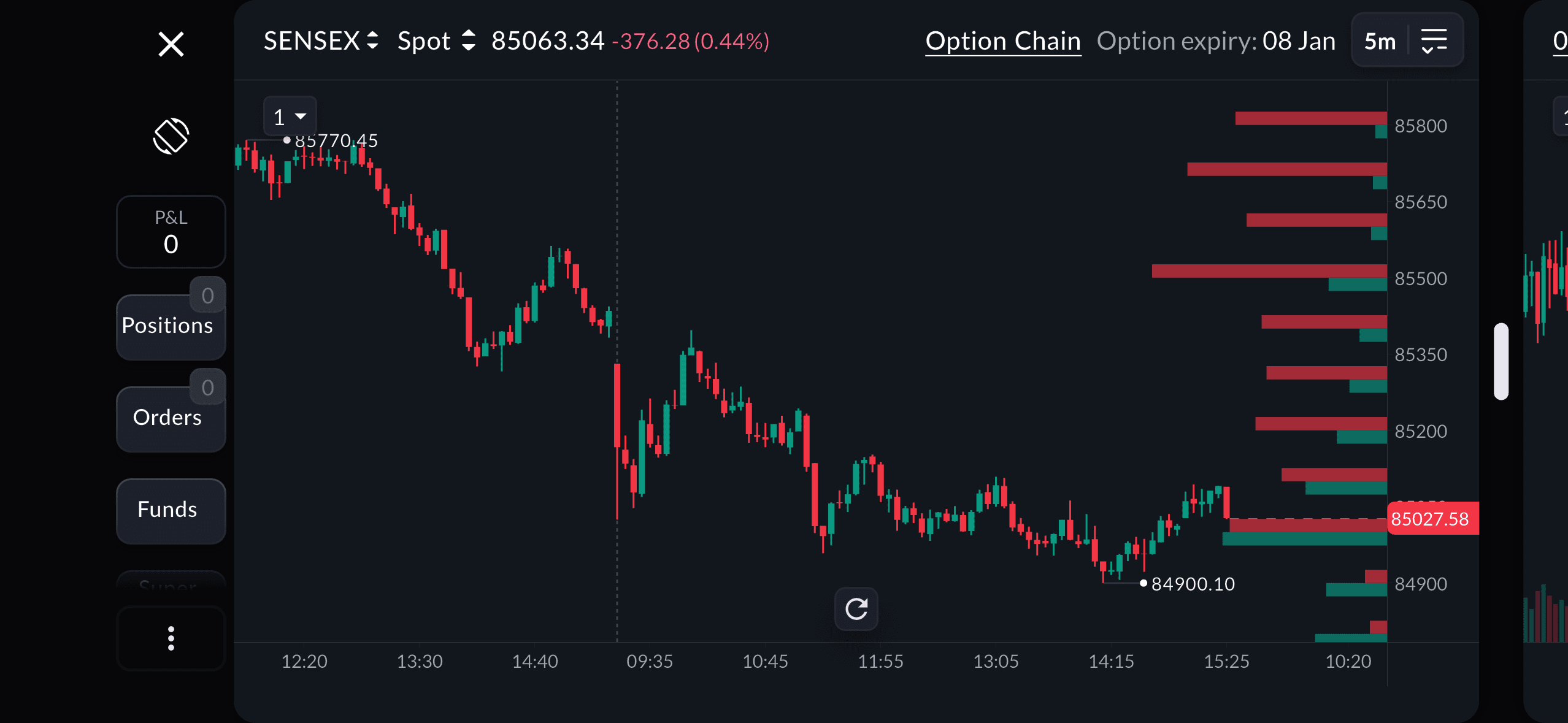This screenshot has height=723, width=1568.
Task: Grab the vertical white scroll handle
Action: (1501, 361)
